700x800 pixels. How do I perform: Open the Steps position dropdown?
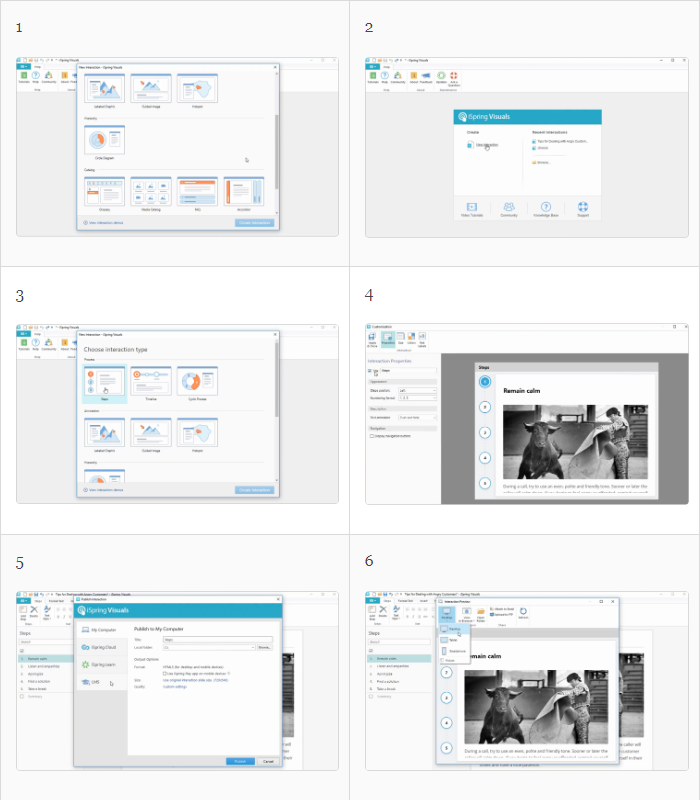[416, 390]
